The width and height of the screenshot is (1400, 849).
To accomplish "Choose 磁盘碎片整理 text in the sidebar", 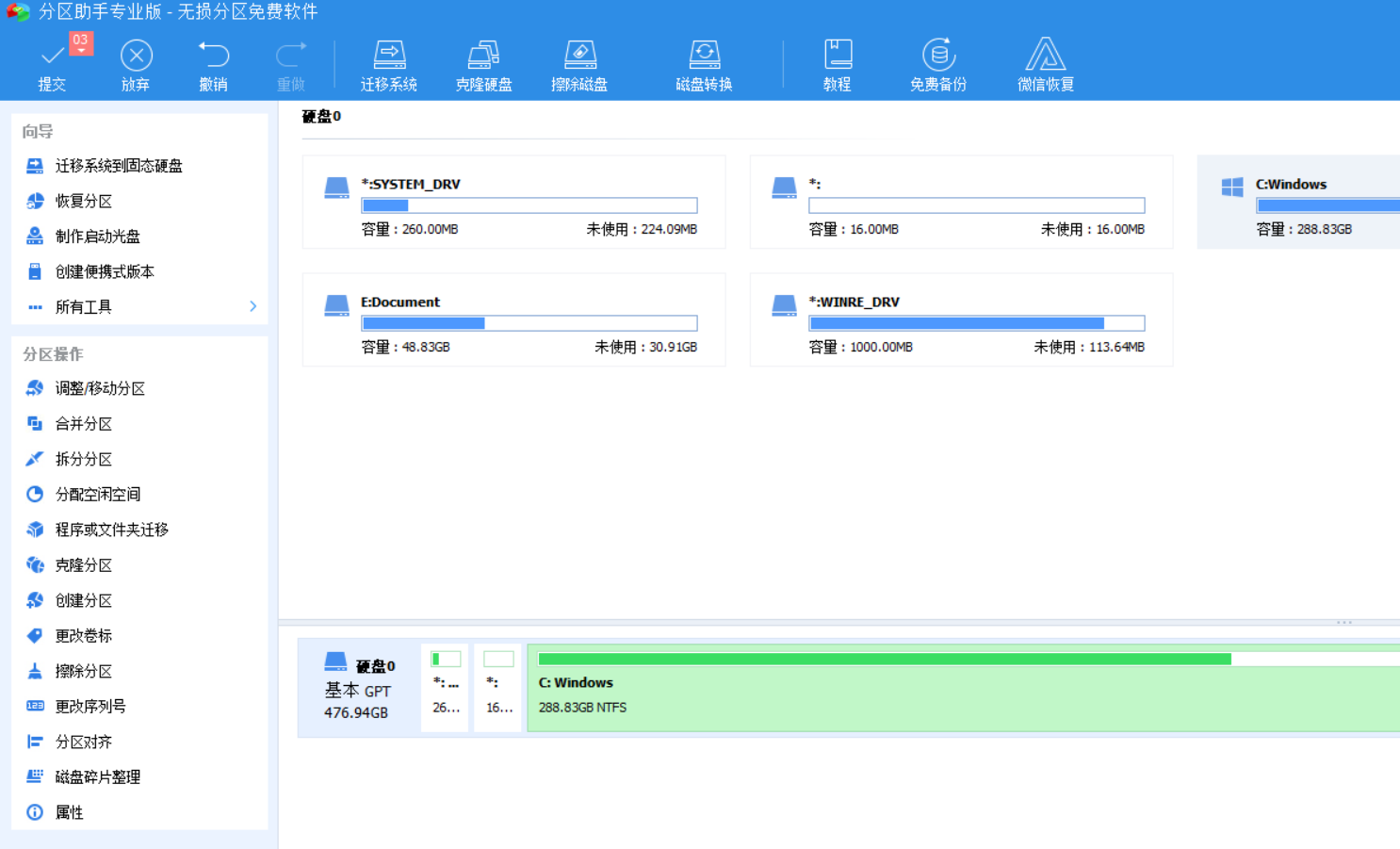I will pyautogui.click(x=98, y=777).
